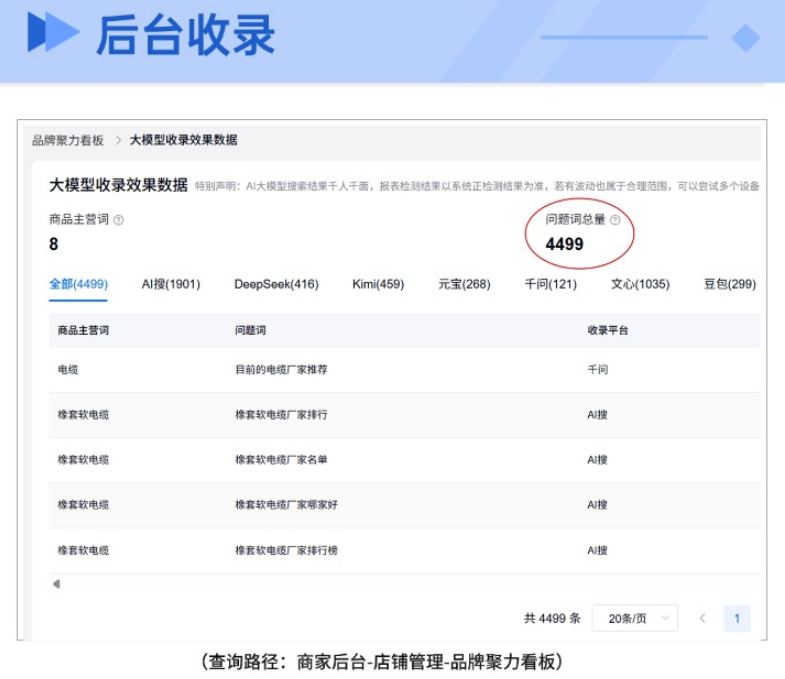785x679 pixels.
Task: Go to page 1 button
Action: pos(737,618)
